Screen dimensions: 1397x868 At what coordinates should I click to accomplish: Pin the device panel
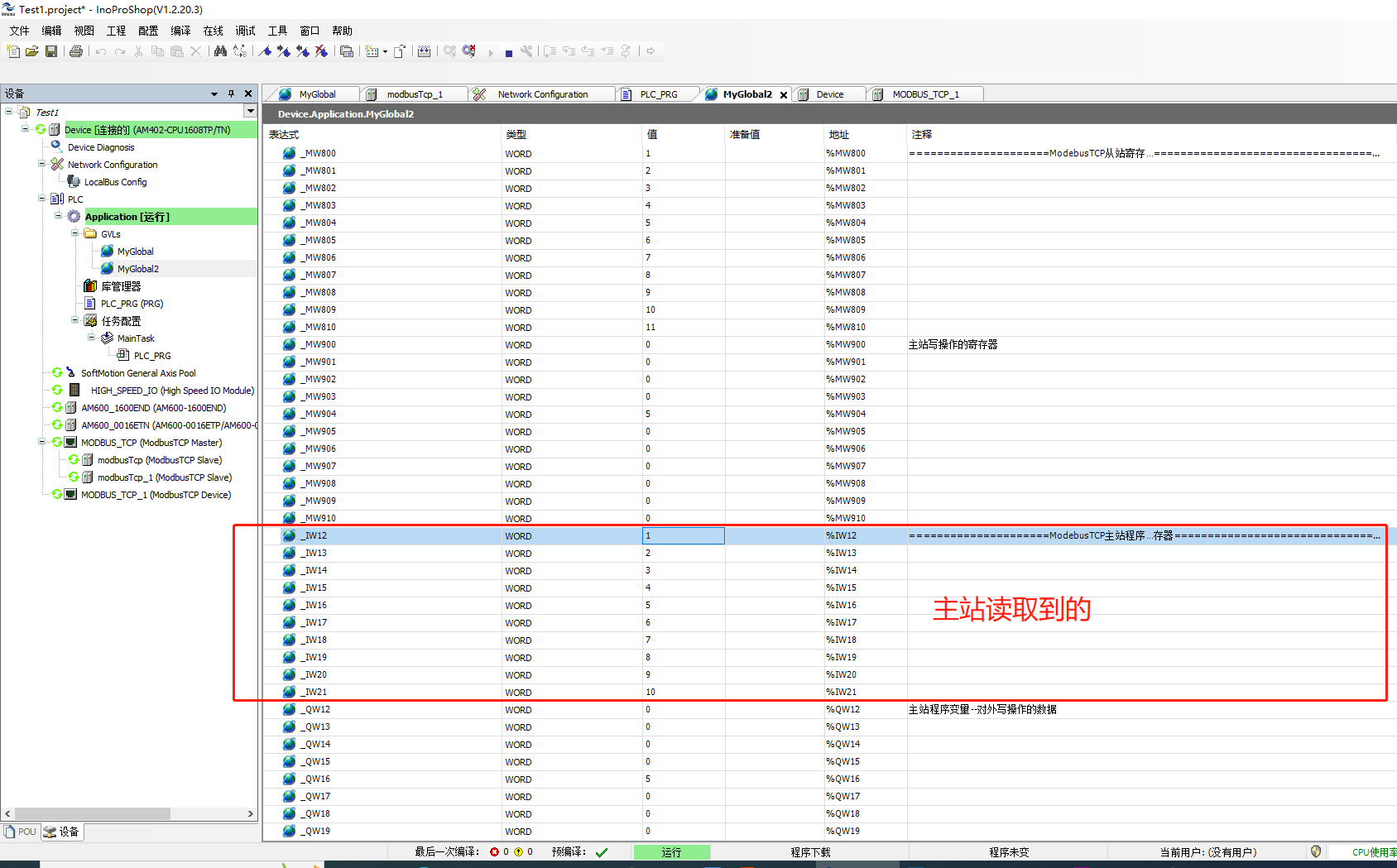(x=232, y=94)
